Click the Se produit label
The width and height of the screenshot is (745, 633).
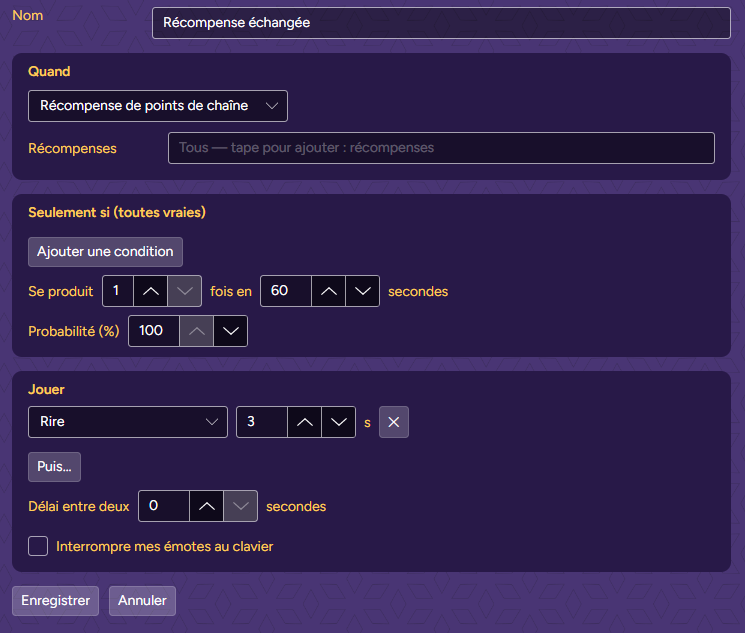pyautogui.click(x=60, y=291)
